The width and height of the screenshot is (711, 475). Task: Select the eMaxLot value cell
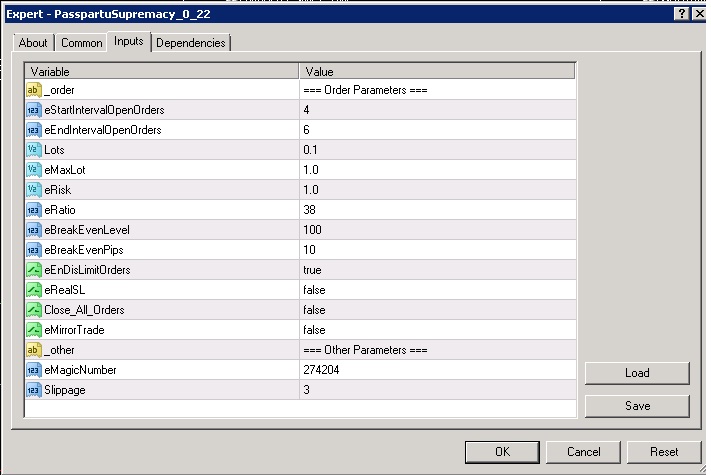(x=438, y=170)
